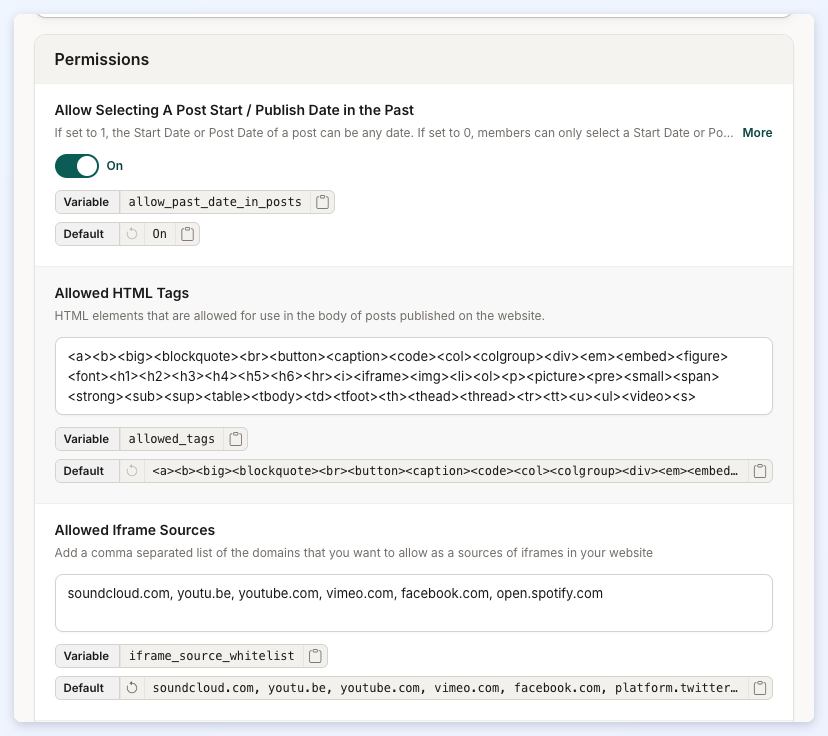Copy the iframe_source_whitelist variable name
Image resolution: width=828 pixels, height=736 pixels.
(x=315, y=656)
